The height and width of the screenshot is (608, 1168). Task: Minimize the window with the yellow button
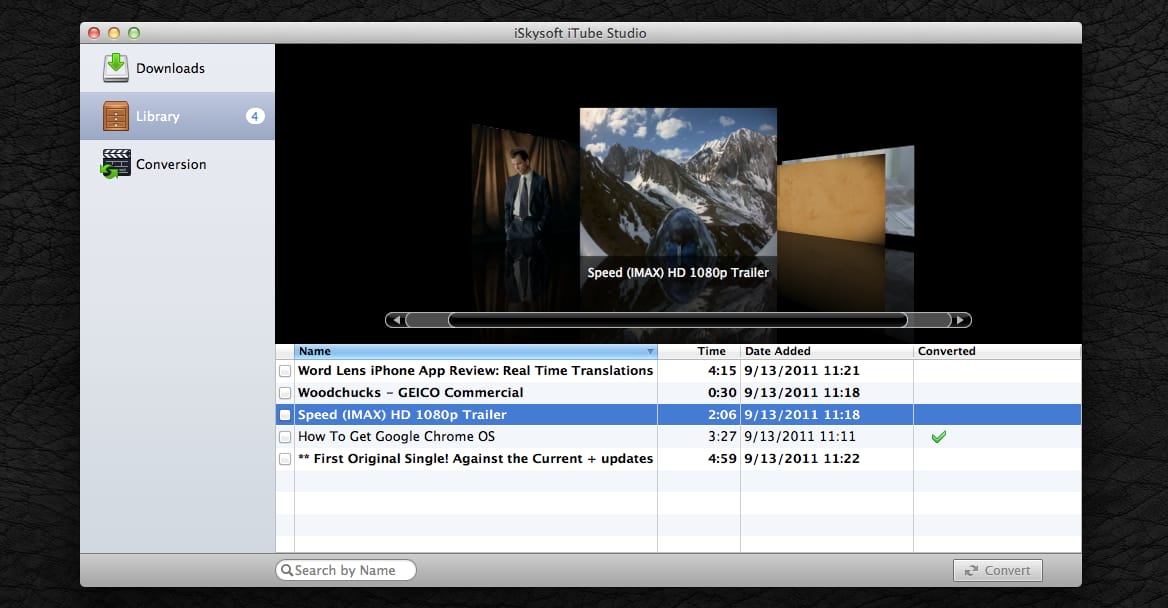tap(114, 33)
